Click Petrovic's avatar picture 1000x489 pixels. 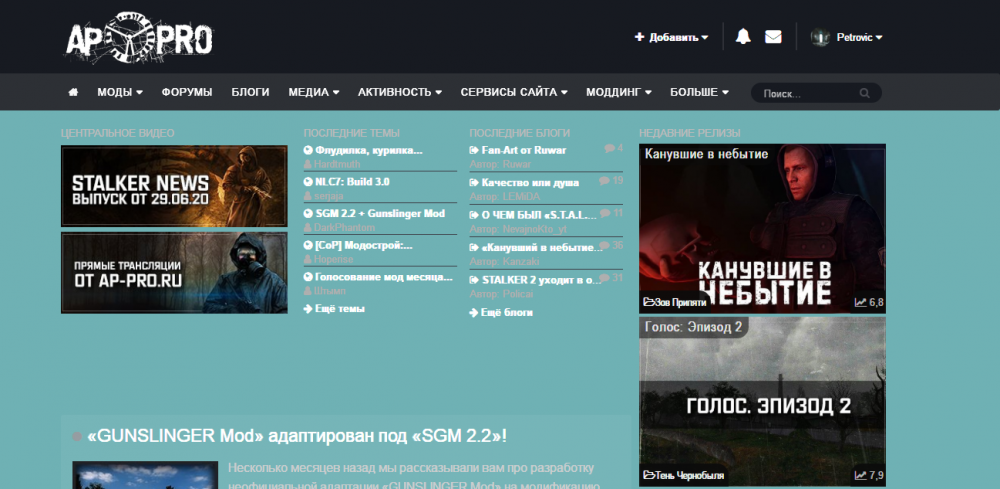pyautogui.click(x=820, y=37)
